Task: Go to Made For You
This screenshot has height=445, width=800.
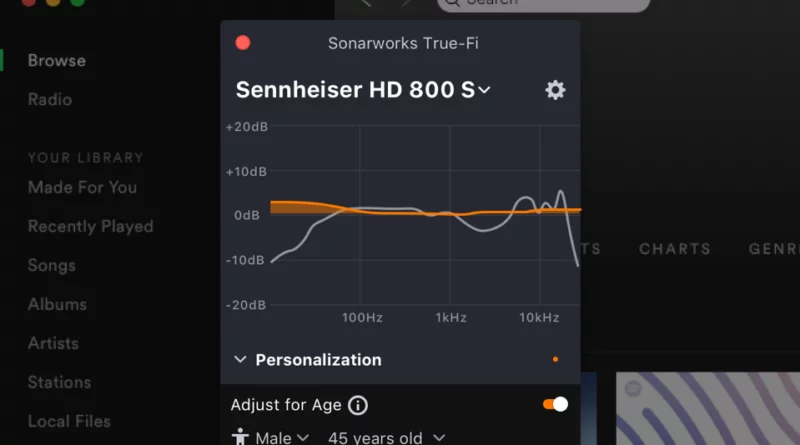Action: [83, 187]
